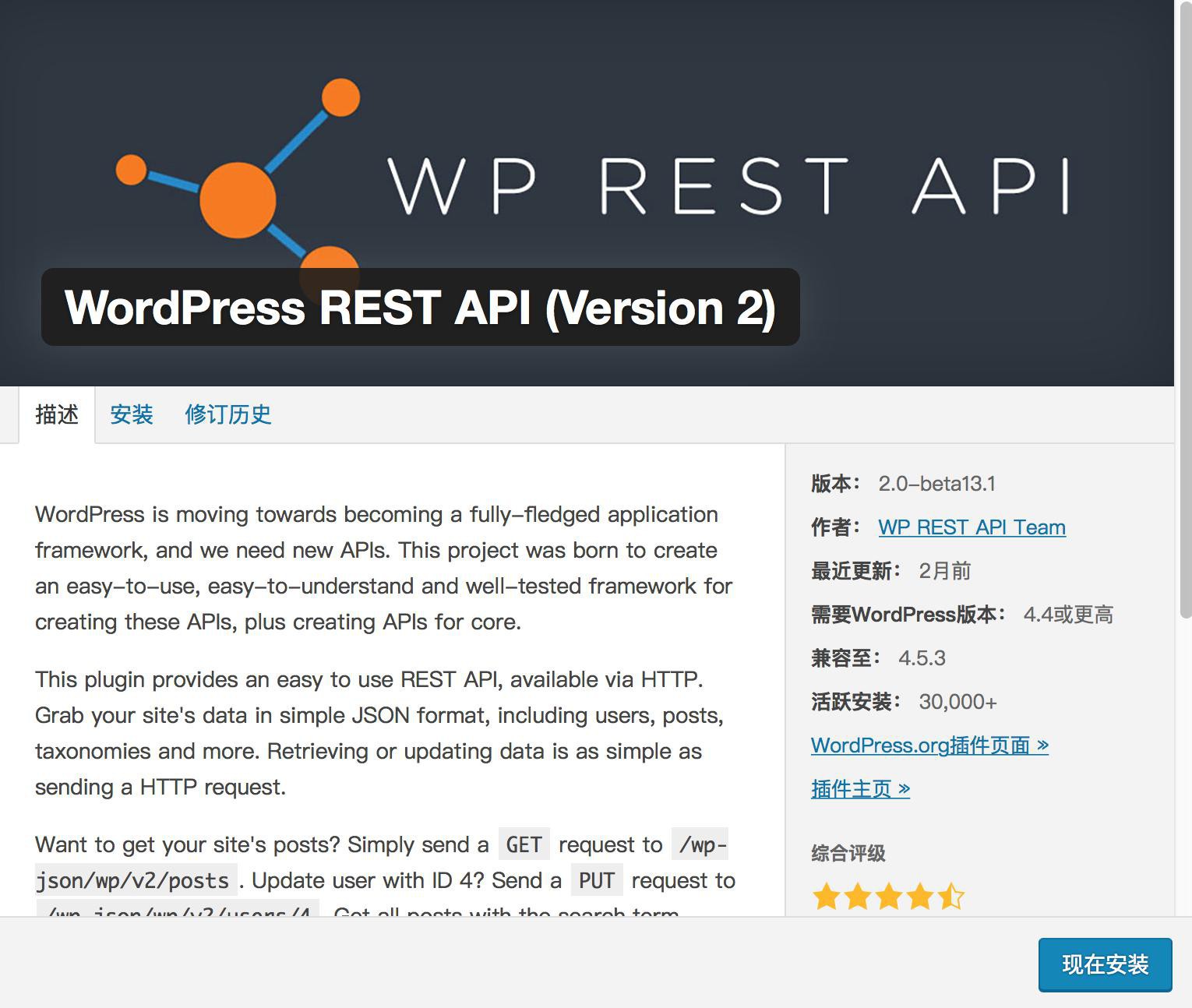Open the 插件主页 link

[x=860, y=789]
